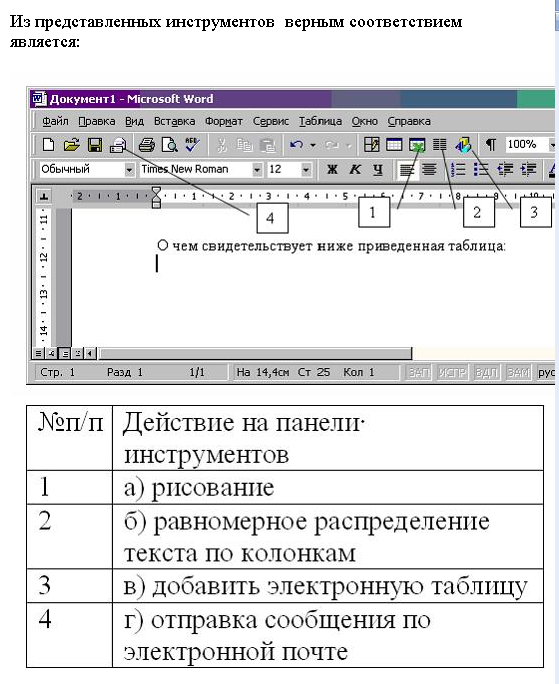Send document by e-mail icon

(x=118, y=145)
